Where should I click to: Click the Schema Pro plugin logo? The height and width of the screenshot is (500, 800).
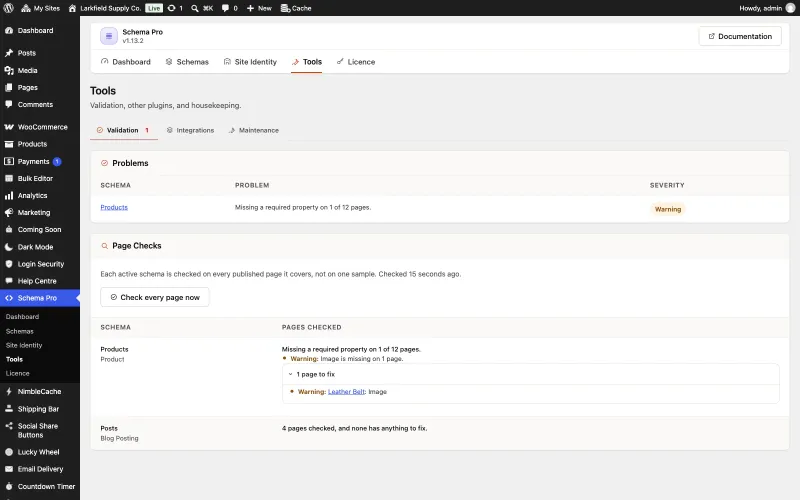[109, 36]
